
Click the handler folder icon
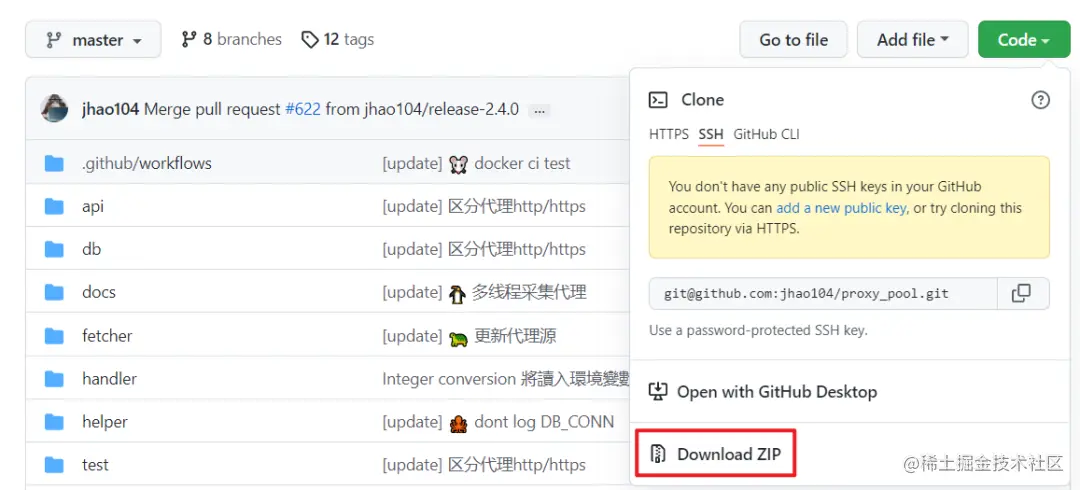(54, 378)
